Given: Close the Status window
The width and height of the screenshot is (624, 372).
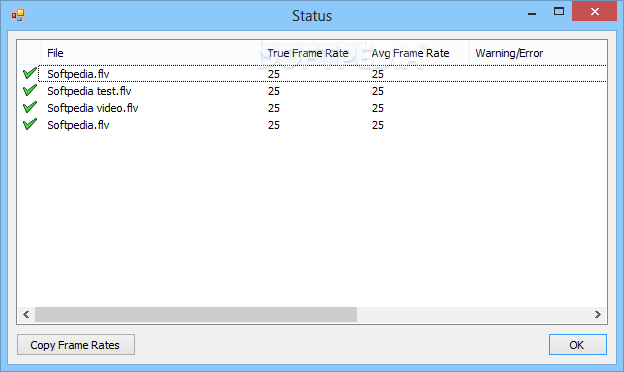Looking at the screenshot, I should [595, 12].
